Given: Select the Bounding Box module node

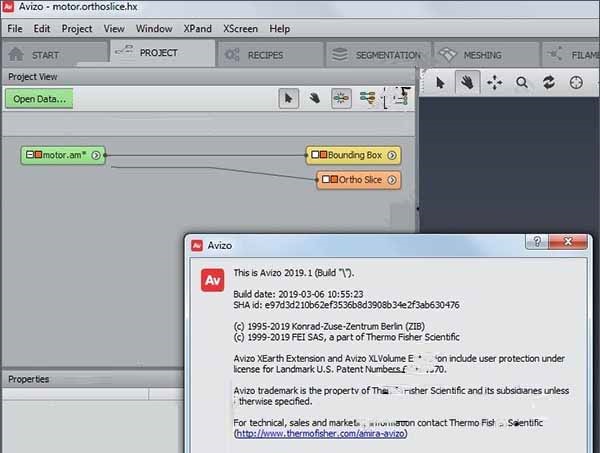Looking at the screenshot, I should [354, 155].
